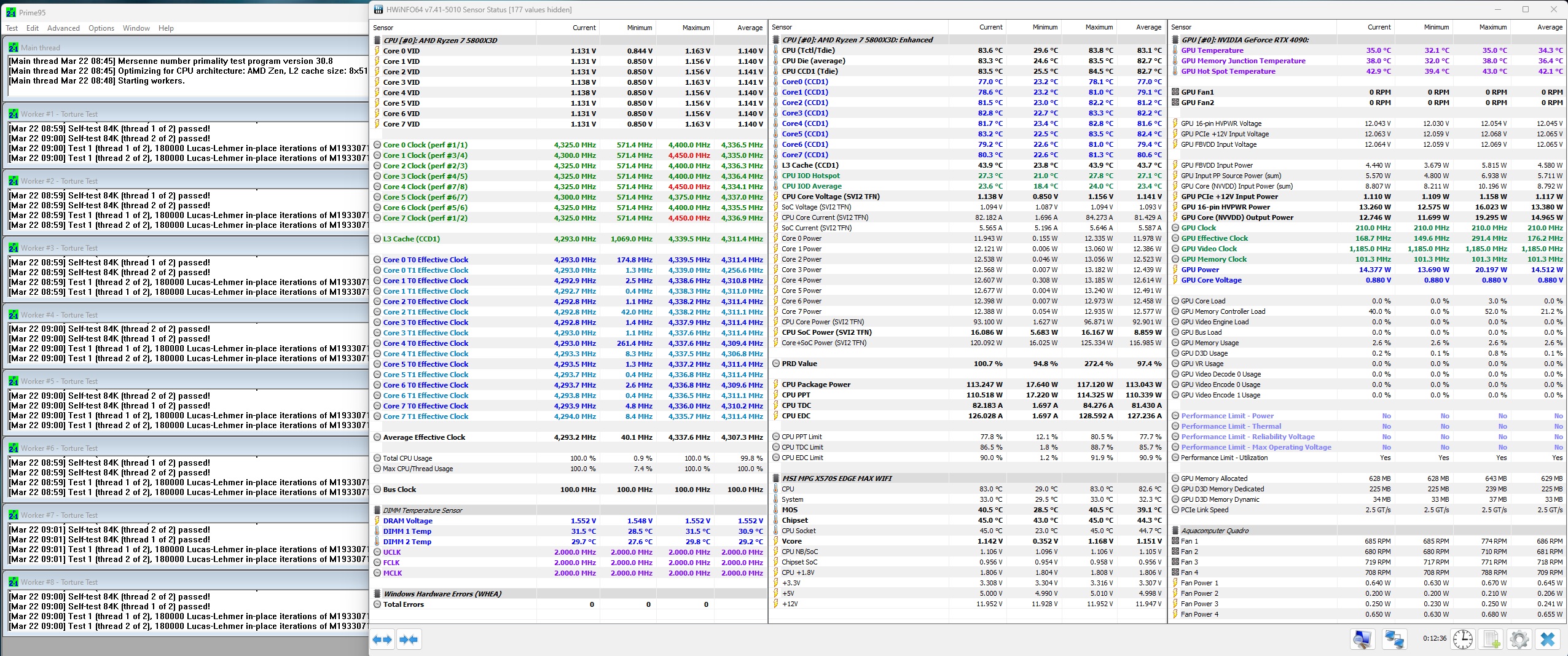
Task: Click the icon beside DIMM Temperature Sensor
Action: tap(378, 510)
